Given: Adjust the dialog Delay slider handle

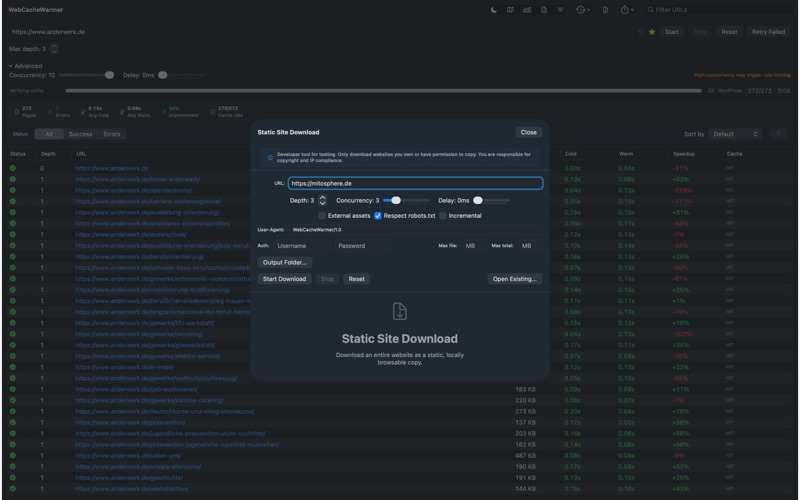Looking at the screenshot, I should pyautogui.click(x=478, y=201).
